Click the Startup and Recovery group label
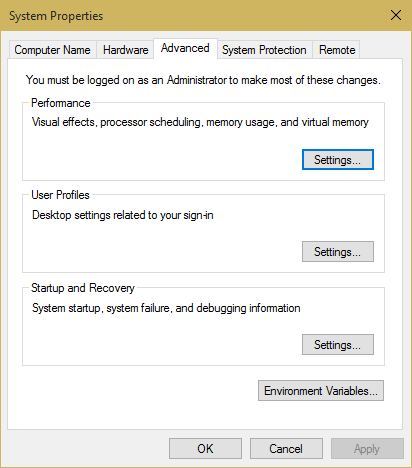412x468 pixels. [83, 288]
